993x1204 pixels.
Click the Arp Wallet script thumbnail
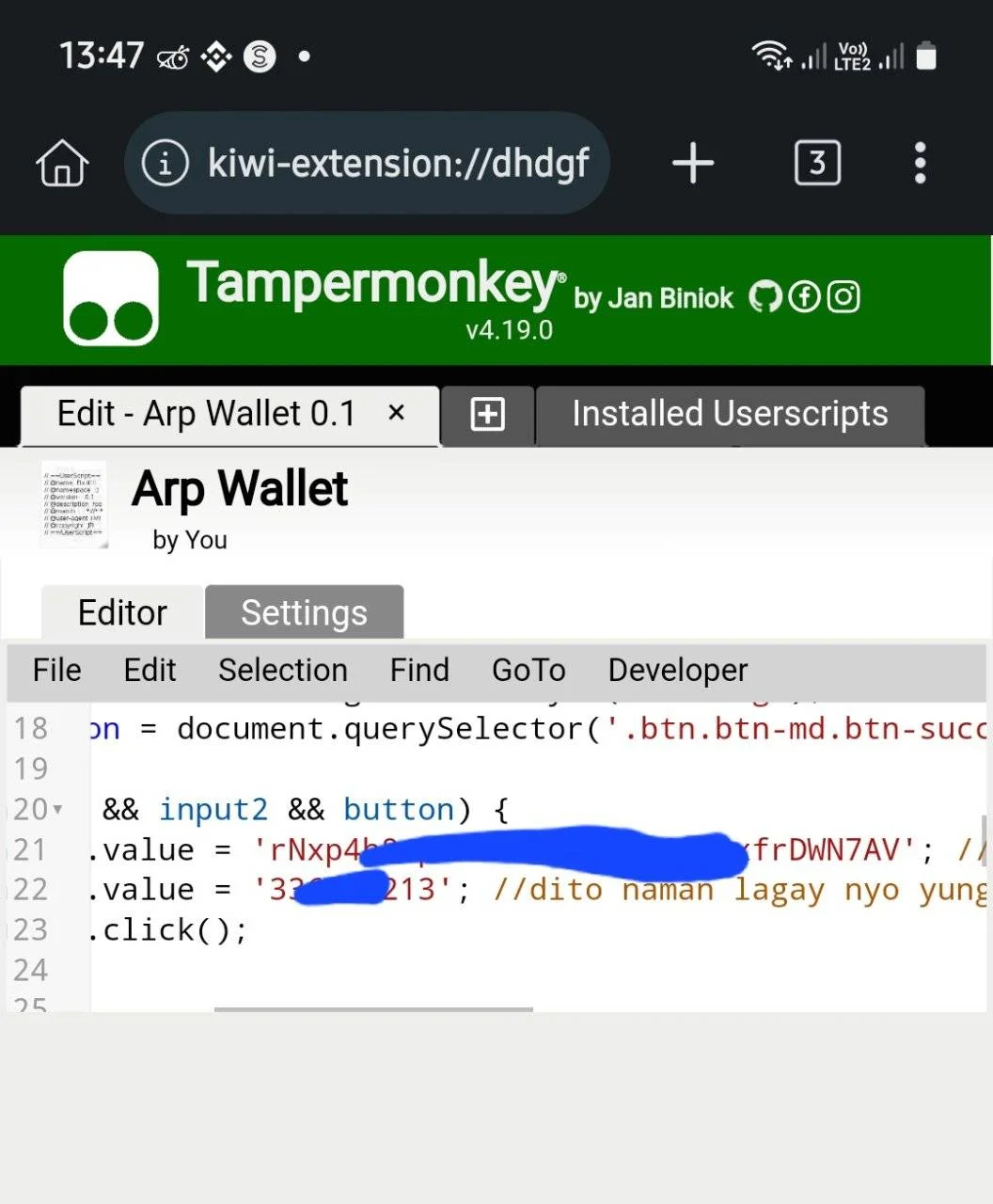click(x=74, y=505)
